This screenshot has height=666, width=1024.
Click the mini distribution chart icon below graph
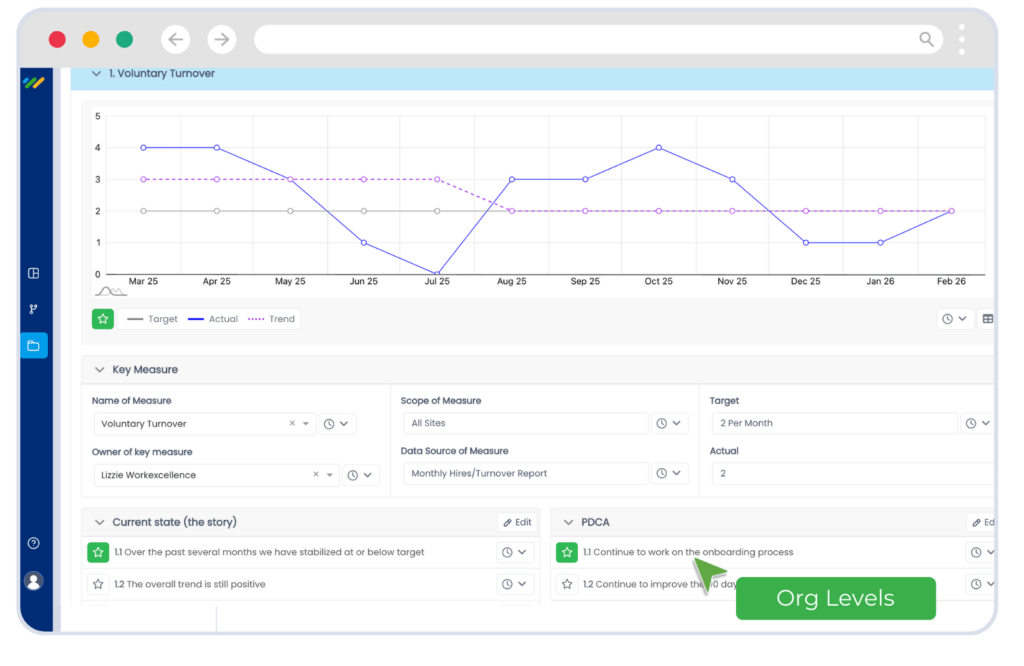point(110,291)
